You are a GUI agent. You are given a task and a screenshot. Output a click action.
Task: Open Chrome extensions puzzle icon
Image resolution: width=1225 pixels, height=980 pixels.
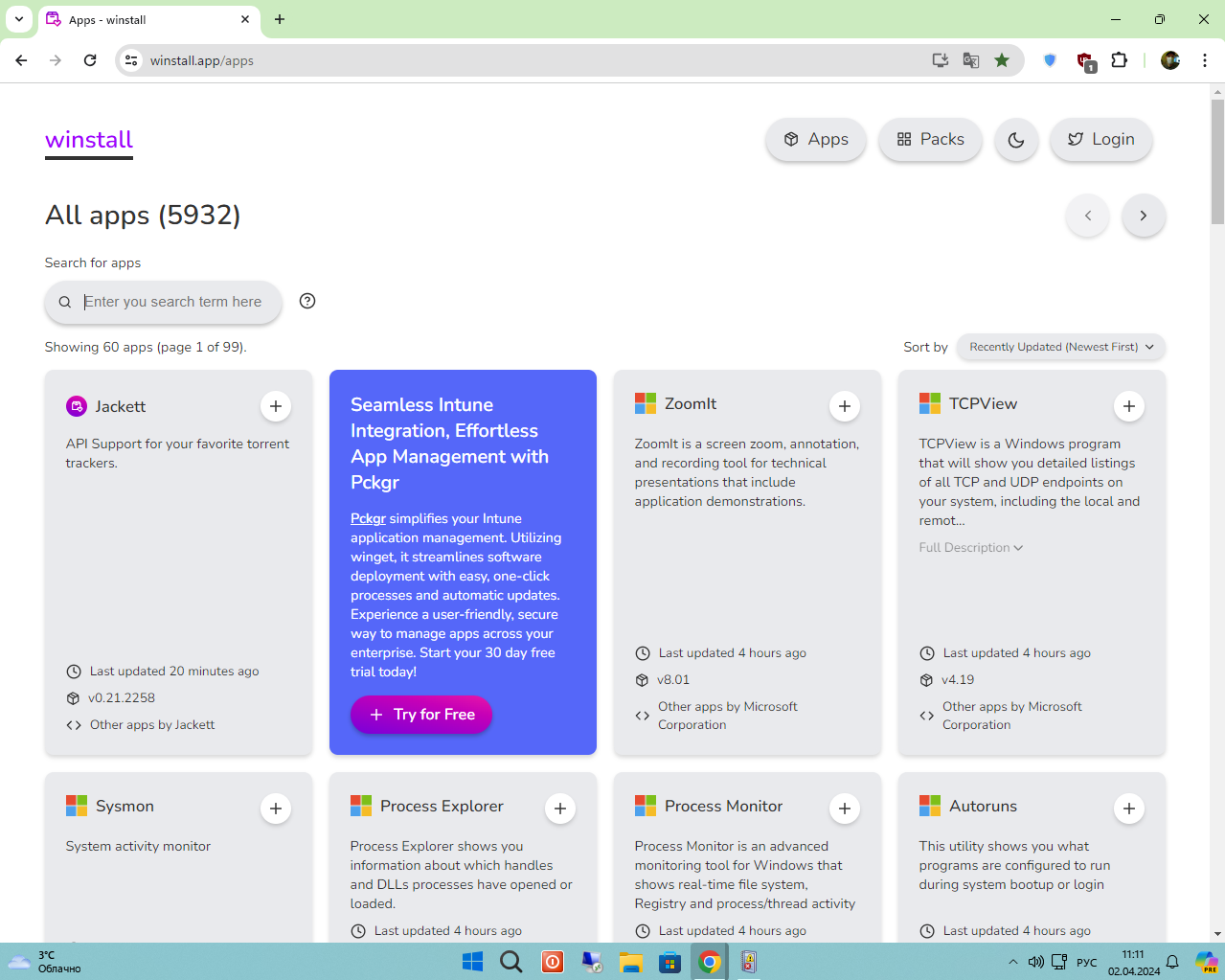pyautogui.click(x=1119, y=60)
